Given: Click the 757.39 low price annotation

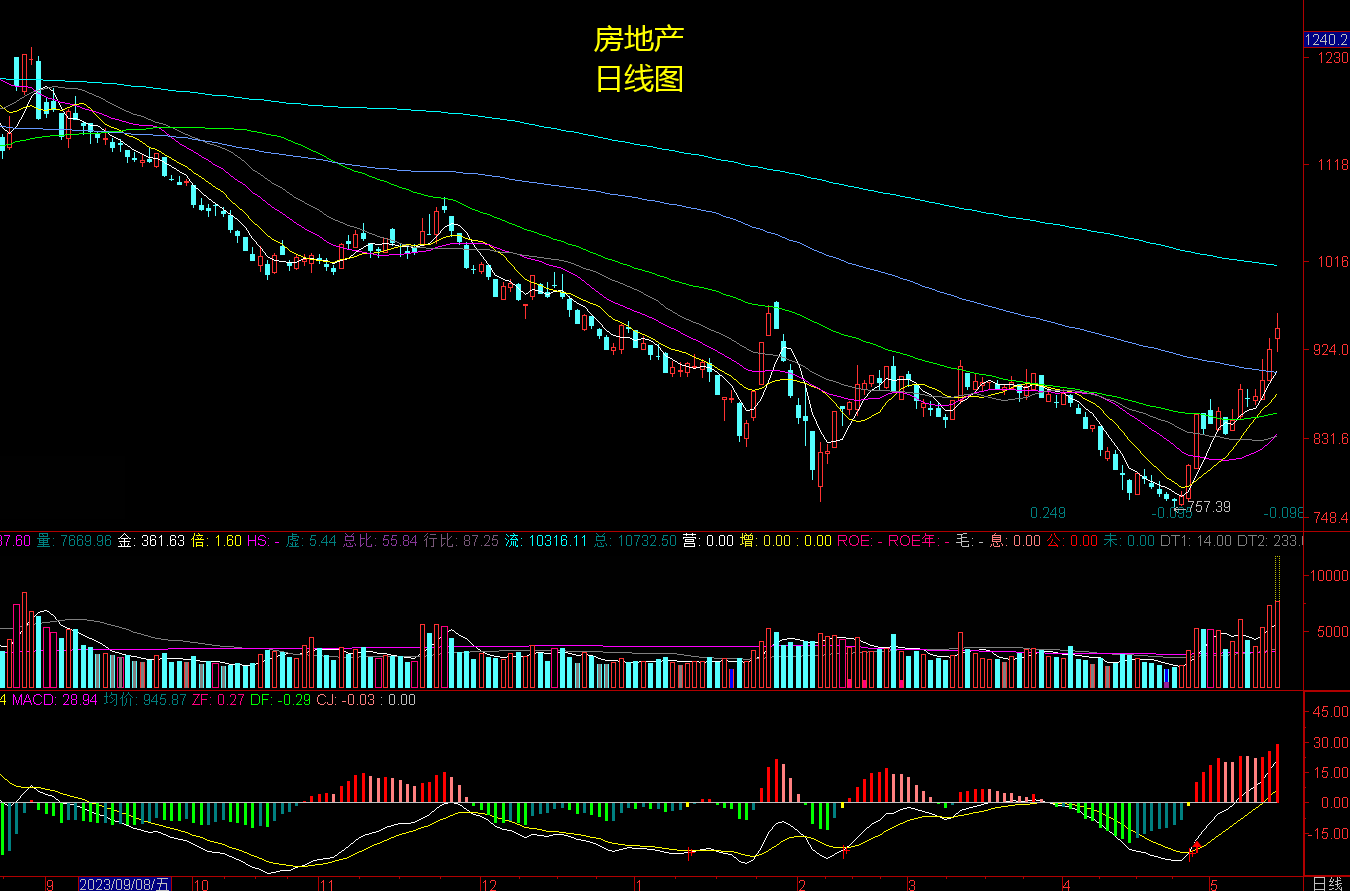Looking at the screenshot, I should [1210, 507].
